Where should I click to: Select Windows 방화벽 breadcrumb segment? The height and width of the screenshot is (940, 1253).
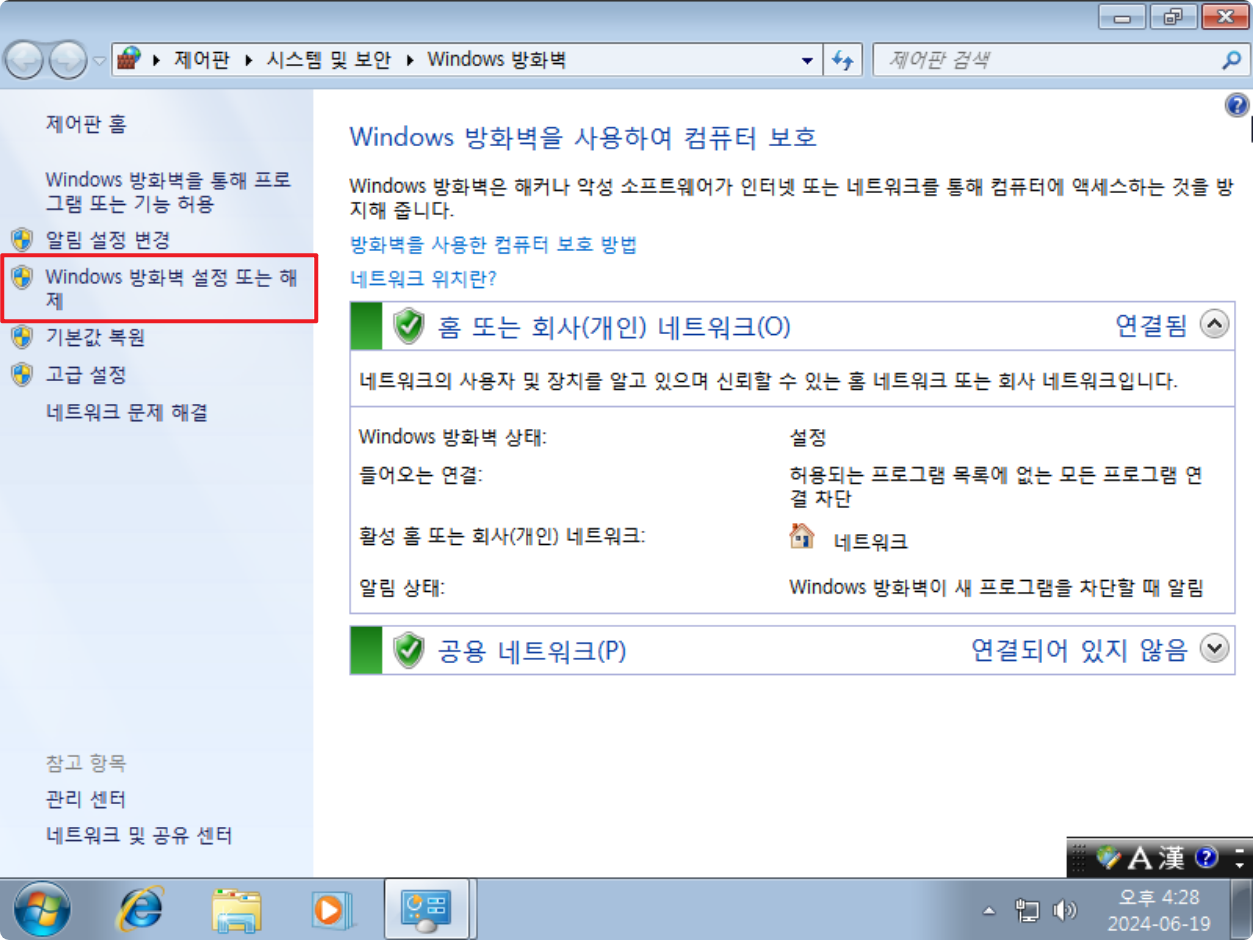(x=496, y=60)
